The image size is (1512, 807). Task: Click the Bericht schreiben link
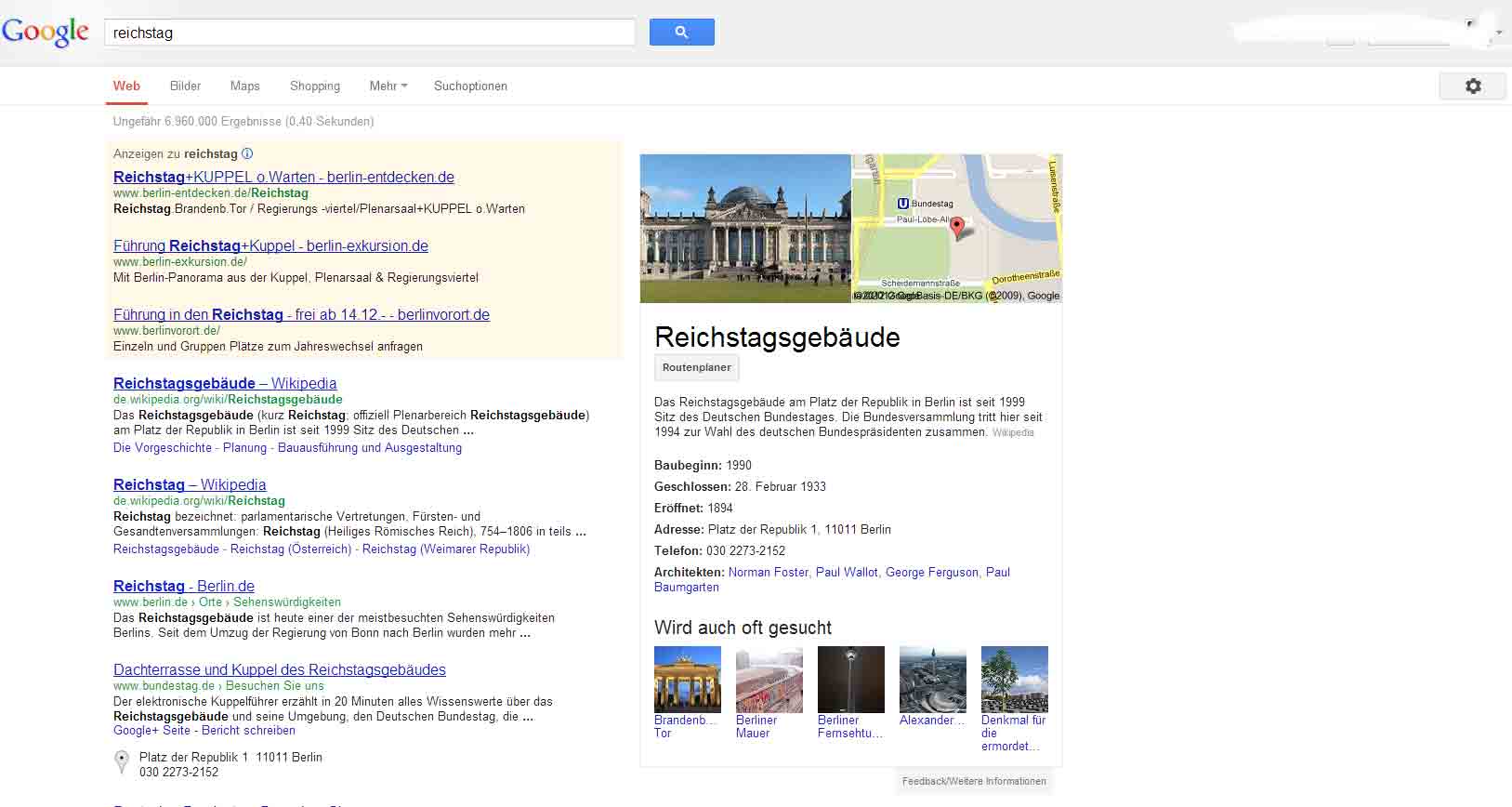[248, 730]
